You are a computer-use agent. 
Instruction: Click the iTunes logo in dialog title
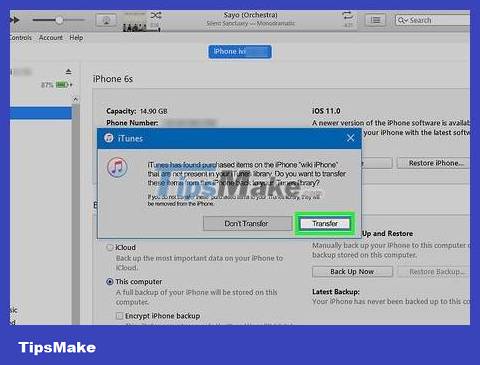pyautogui.click(x=109, y=138)
